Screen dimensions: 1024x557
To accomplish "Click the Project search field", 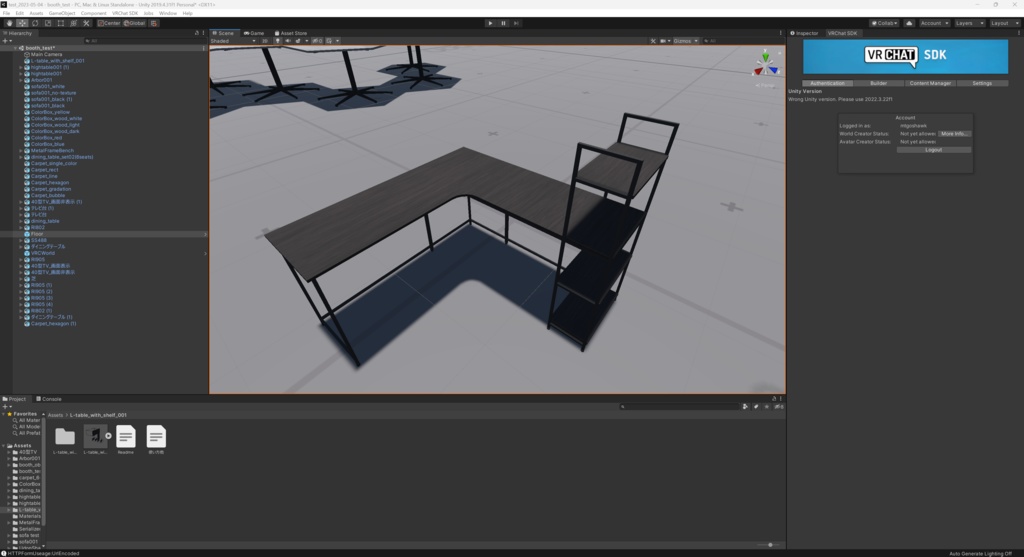I will click(679, 406).
